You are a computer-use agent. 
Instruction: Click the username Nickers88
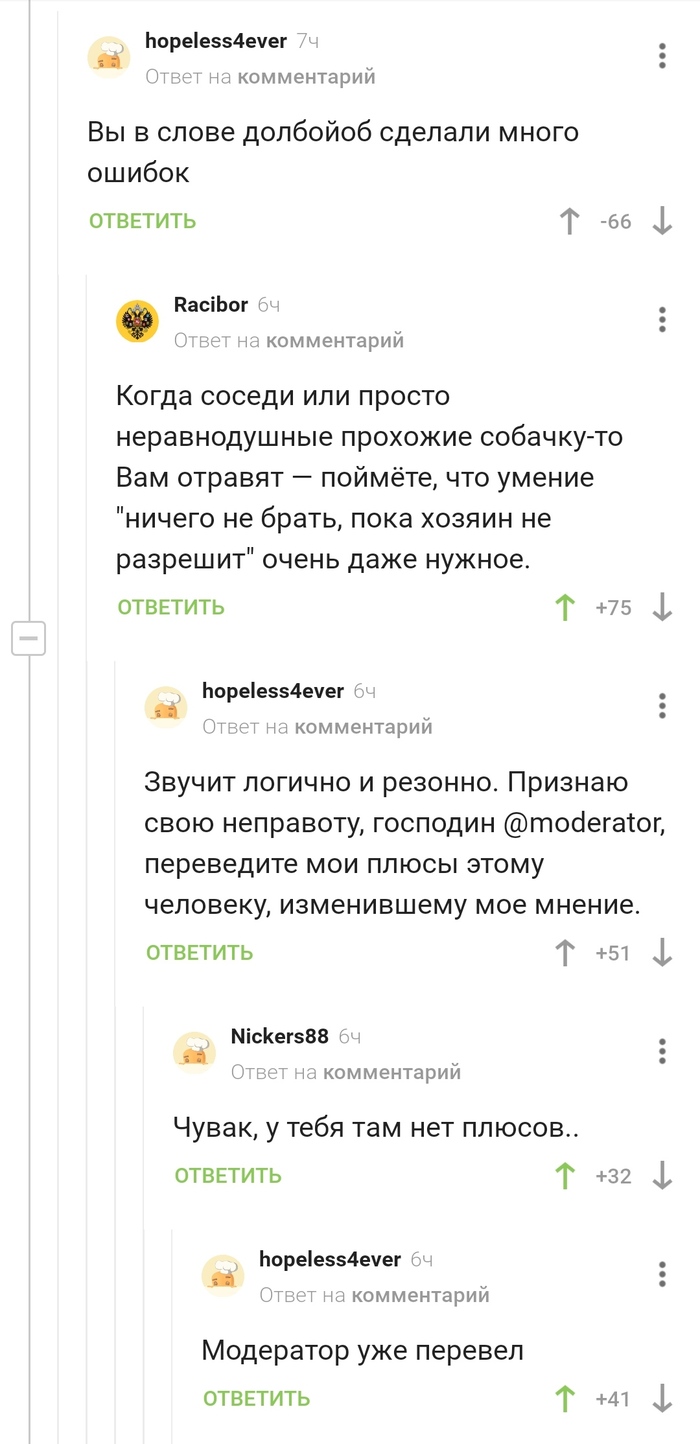pos(277,1036)
